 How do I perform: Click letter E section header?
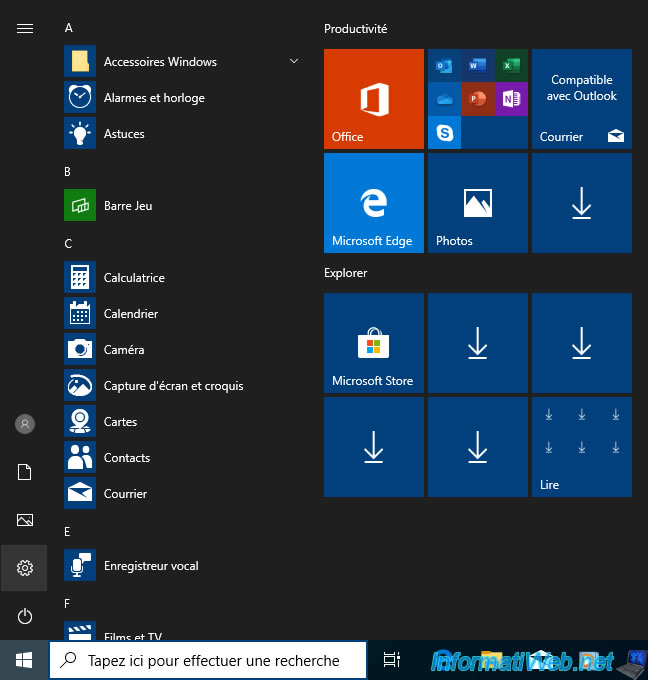point(67,532)
